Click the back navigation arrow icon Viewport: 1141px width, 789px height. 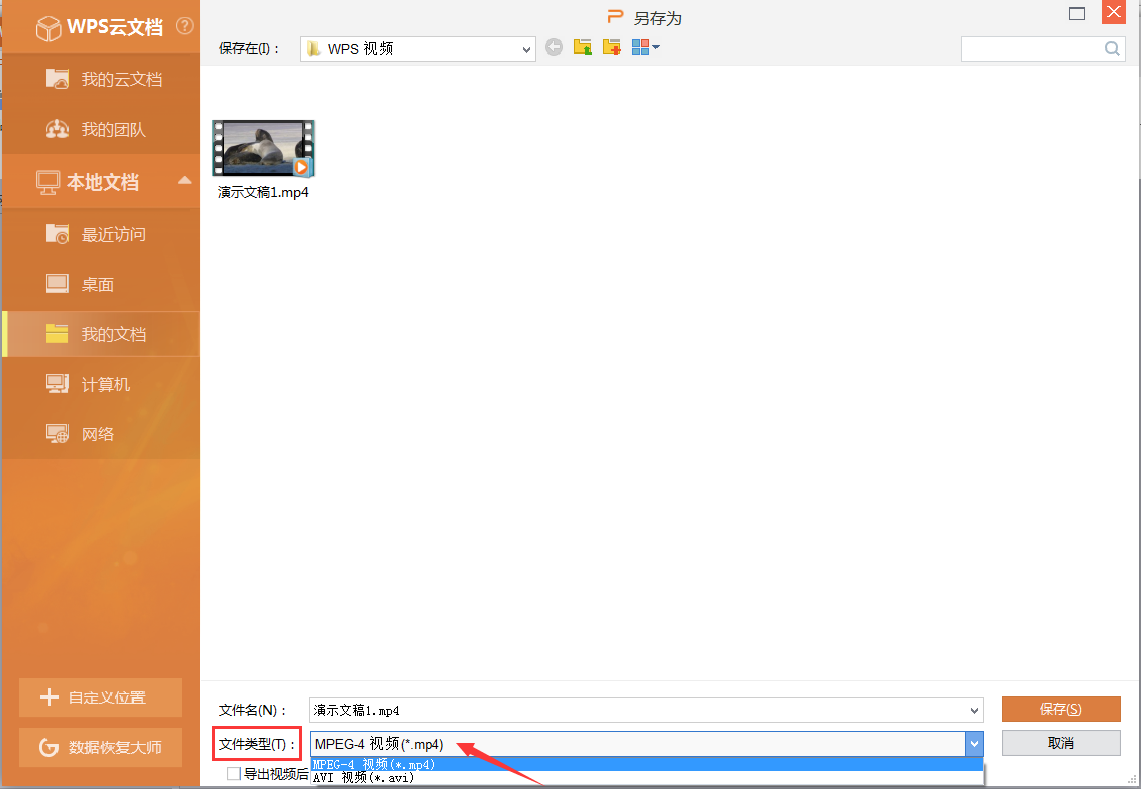click(554, 47)
